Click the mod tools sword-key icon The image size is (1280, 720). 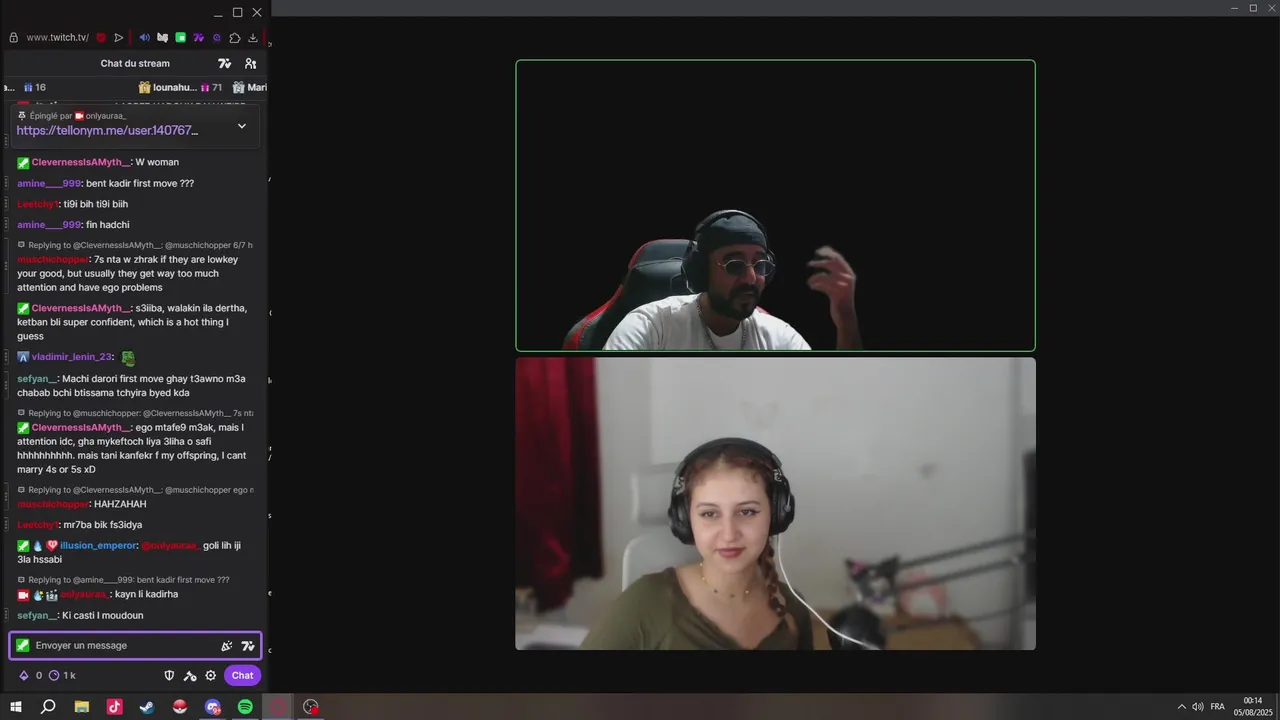click(x=190, y=675)
